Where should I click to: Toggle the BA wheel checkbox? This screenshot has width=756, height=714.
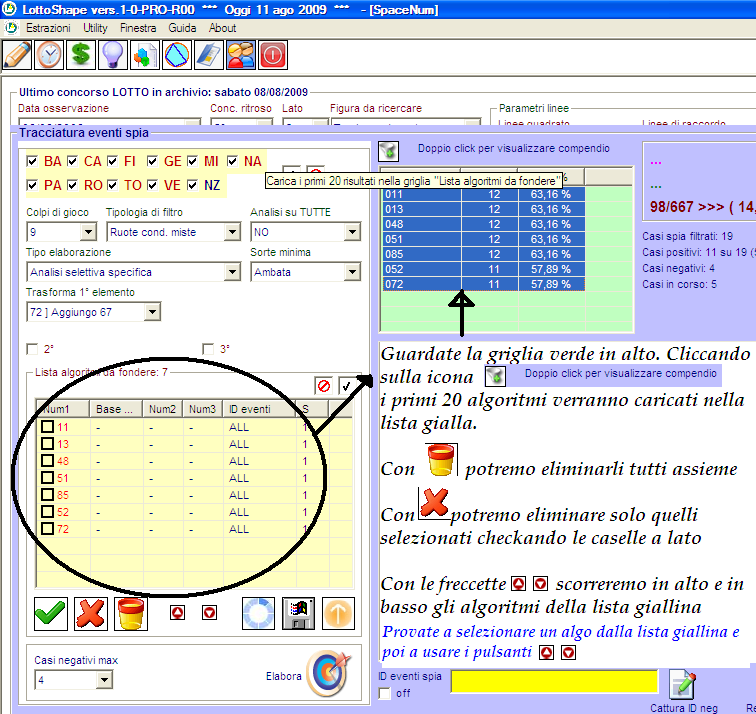coord(33,161)
